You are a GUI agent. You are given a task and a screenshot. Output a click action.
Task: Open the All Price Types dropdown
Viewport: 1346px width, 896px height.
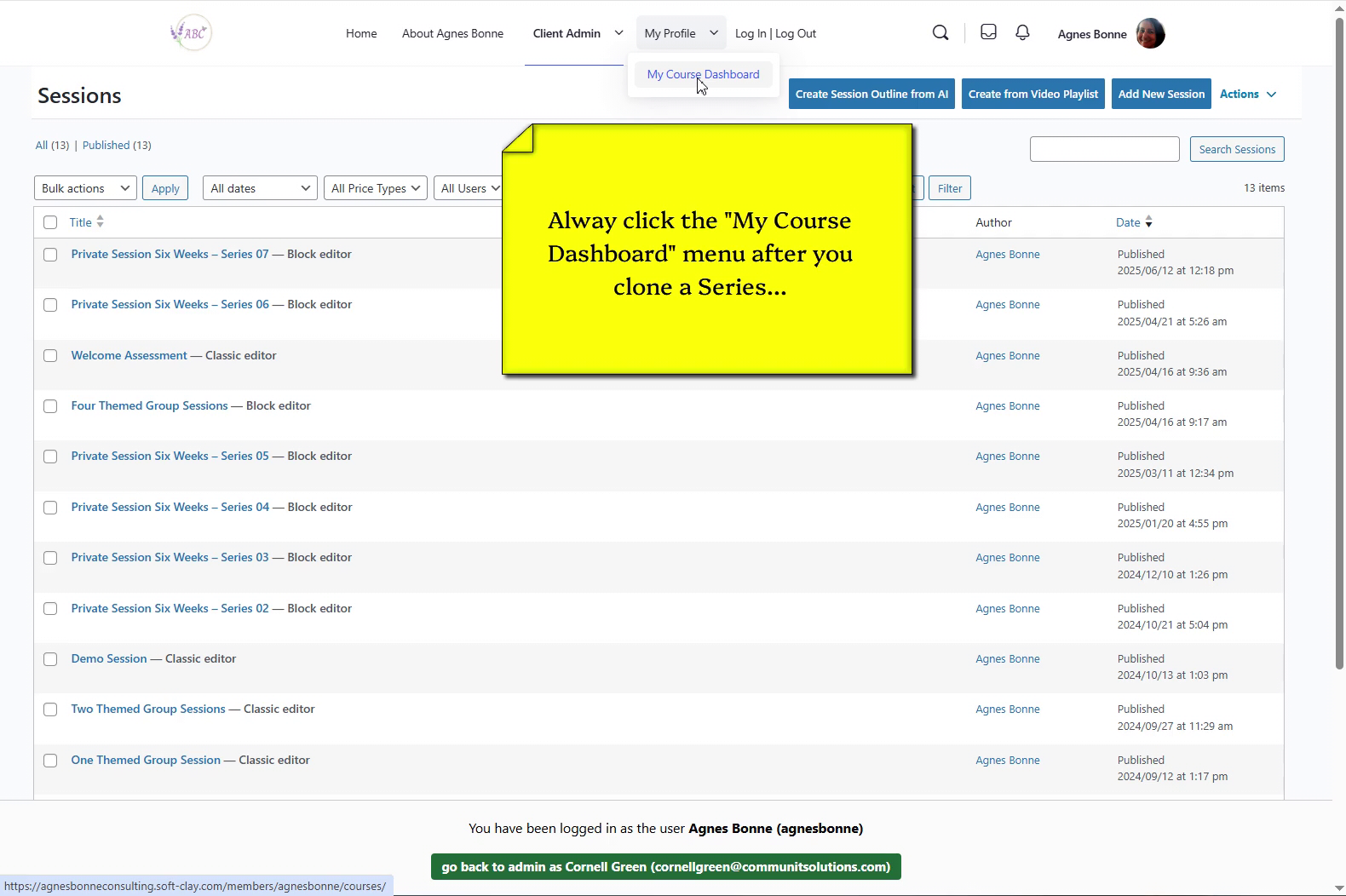pos(375,188)
